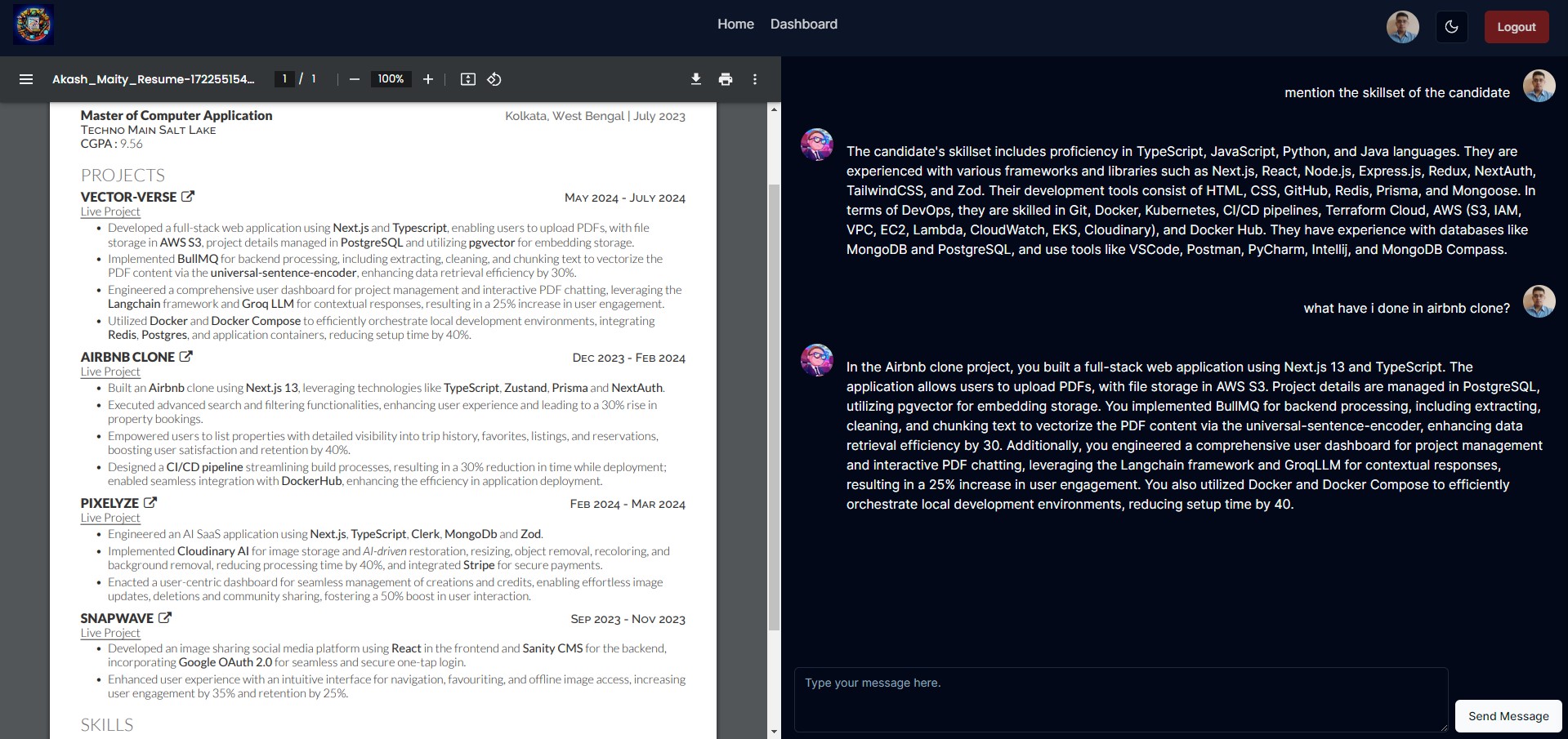Screen dimensions: 1568x739
Task: Click the message input text area
Action: click(x=1121, y=700)
